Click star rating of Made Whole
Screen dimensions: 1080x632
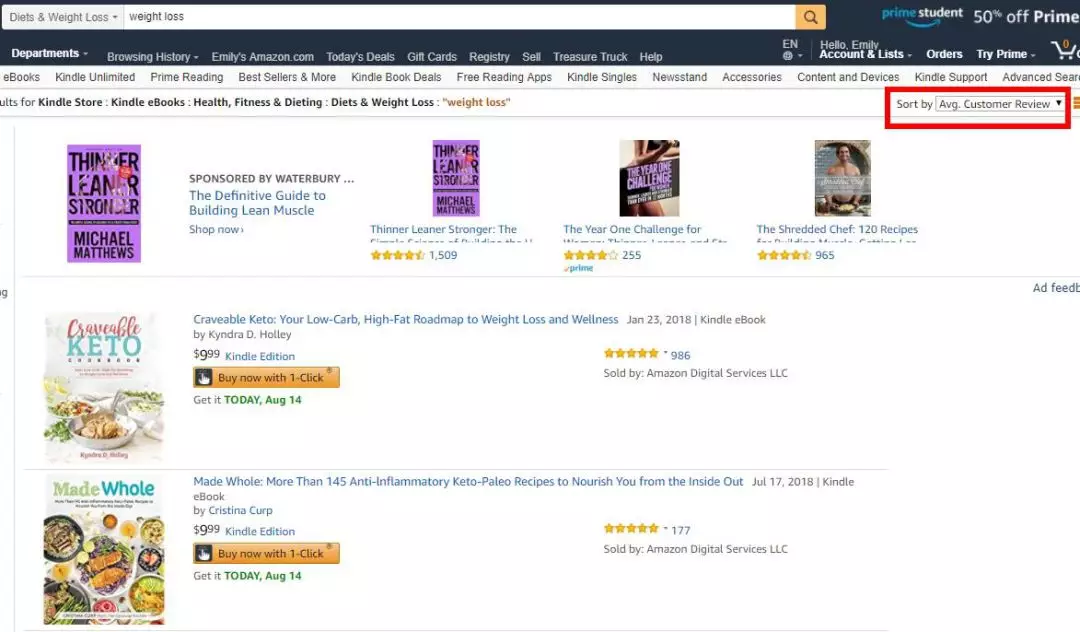pyautogui.click(x=632, y=529)
